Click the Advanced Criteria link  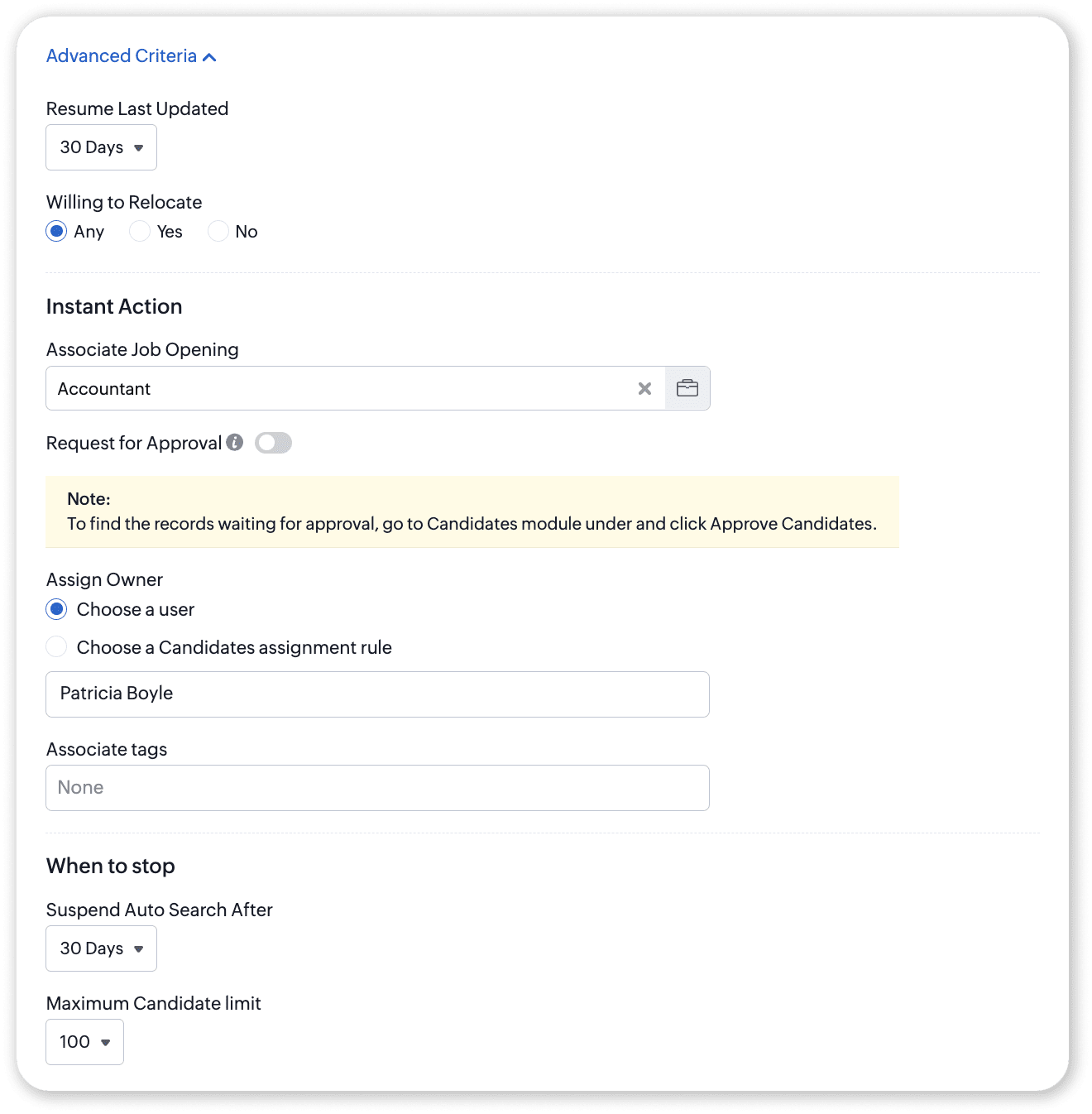[x=122, y=56]
